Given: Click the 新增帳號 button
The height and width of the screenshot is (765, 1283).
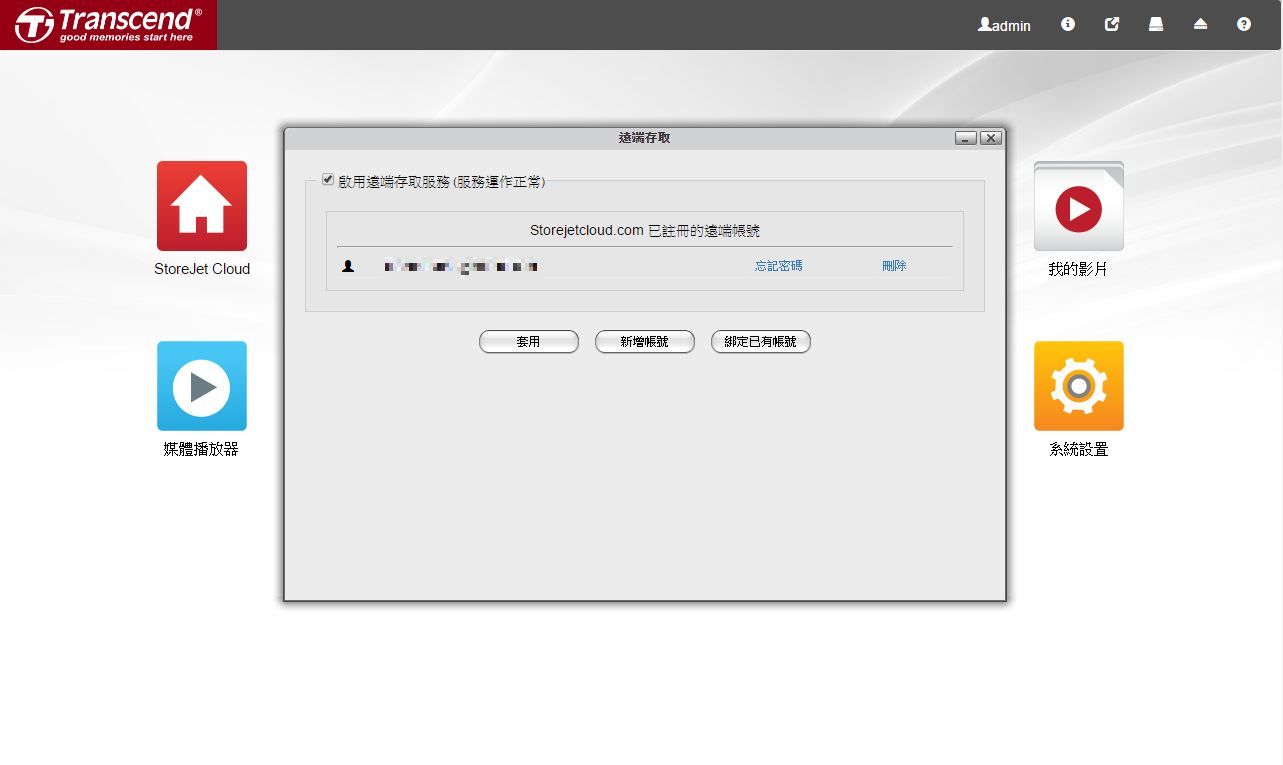Looking at the screenshot, I should [x=645, y=342].
